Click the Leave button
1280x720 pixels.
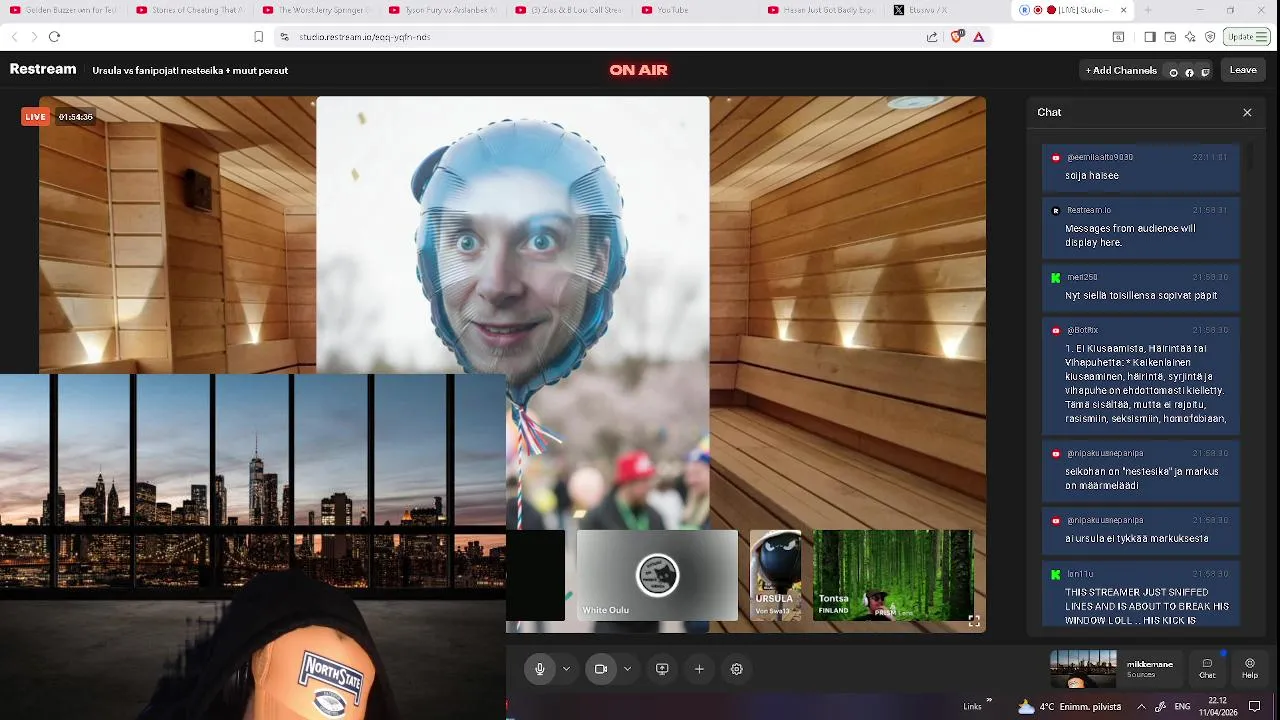click(1243, 70)
